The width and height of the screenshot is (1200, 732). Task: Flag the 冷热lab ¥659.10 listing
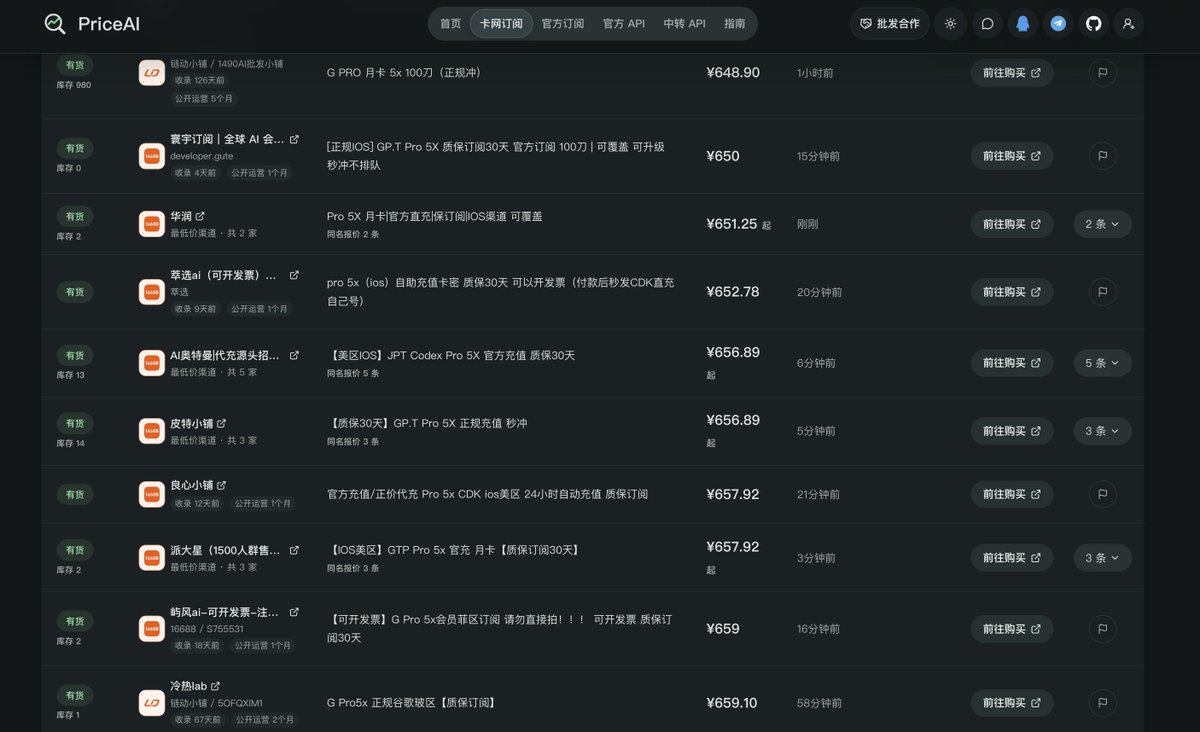tap(1103, 703)
